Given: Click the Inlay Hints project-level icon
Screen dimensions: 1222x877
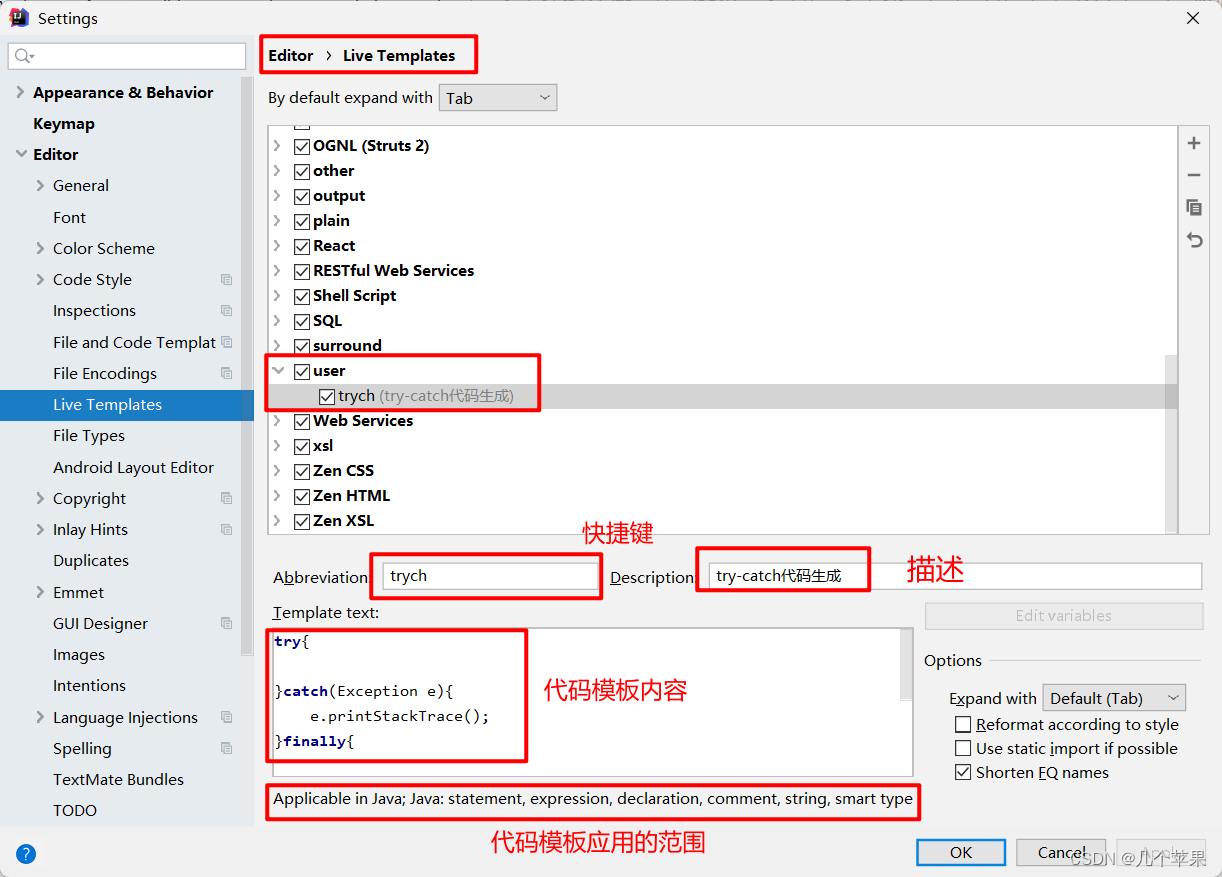Looking at the screenshot, I should (227, 529).
